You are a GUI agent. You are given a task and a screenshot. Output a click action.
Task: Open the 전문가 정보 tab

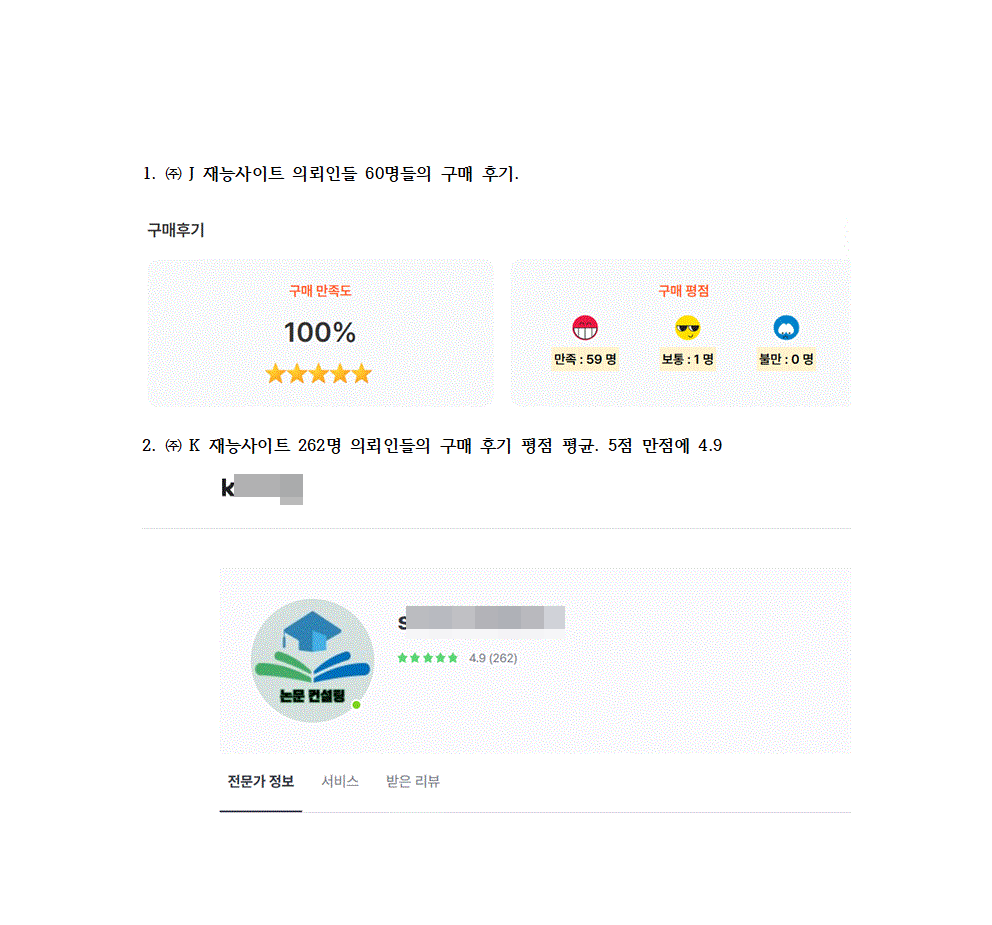(261, 781)
